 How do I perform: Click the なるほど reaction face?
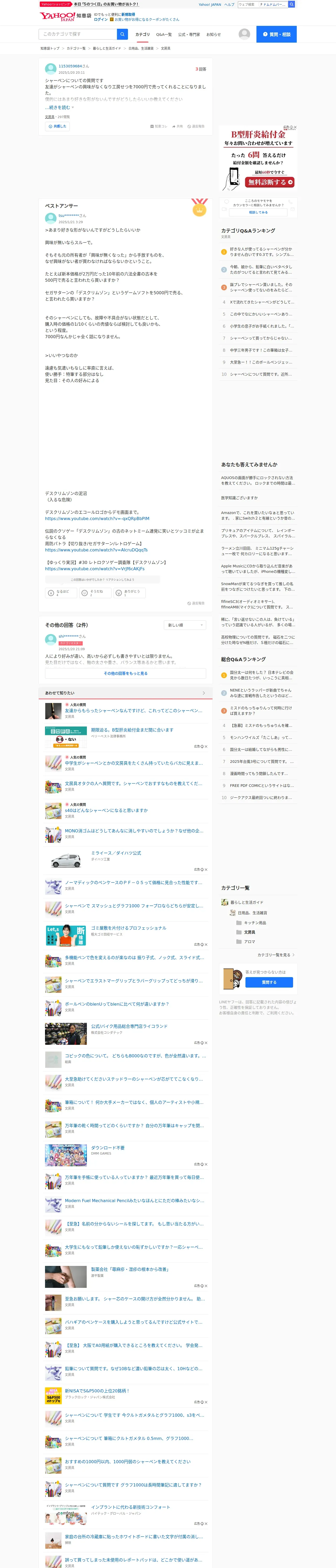click(51, 593)
